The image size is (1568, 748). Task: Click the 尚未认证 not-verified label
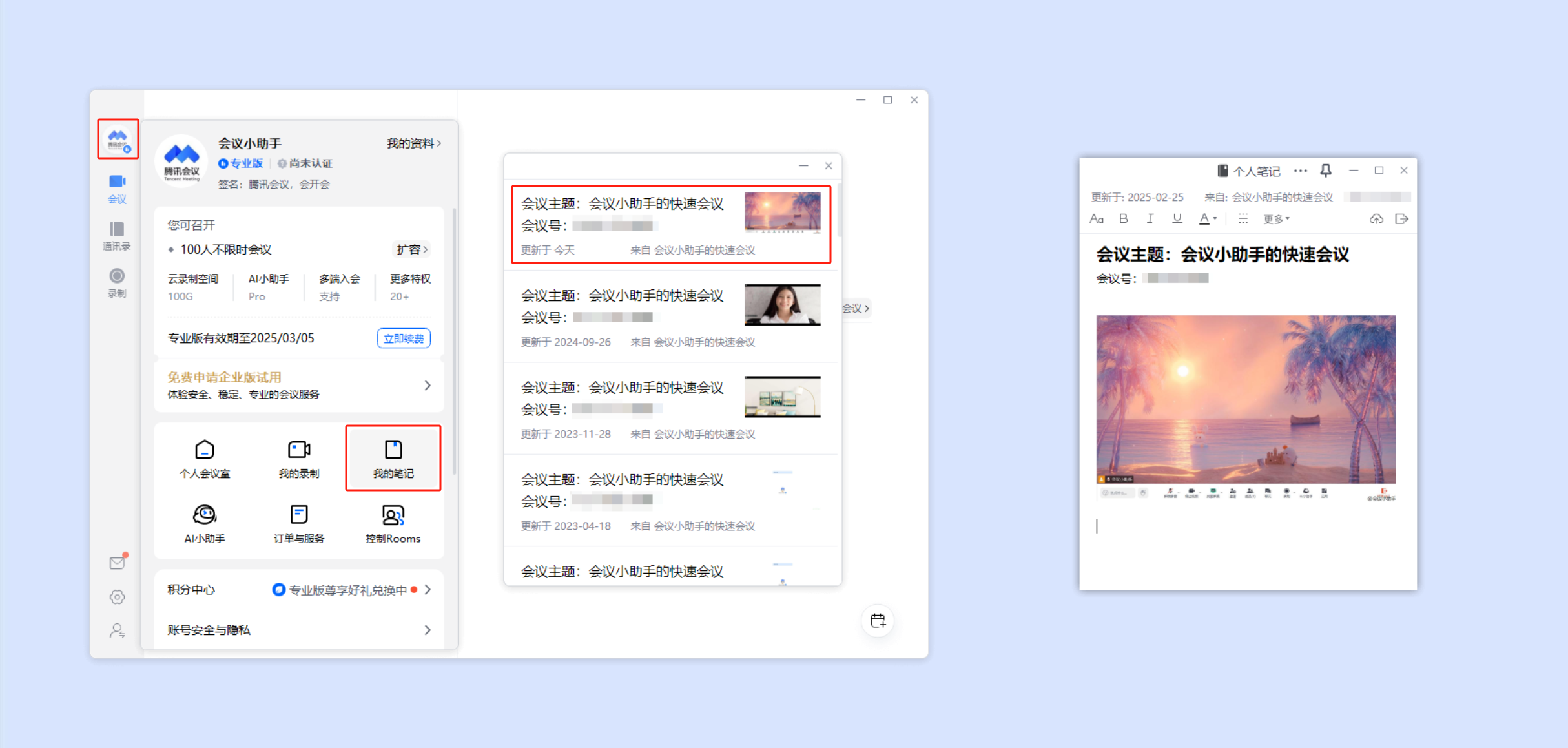(x=305, y=163)
